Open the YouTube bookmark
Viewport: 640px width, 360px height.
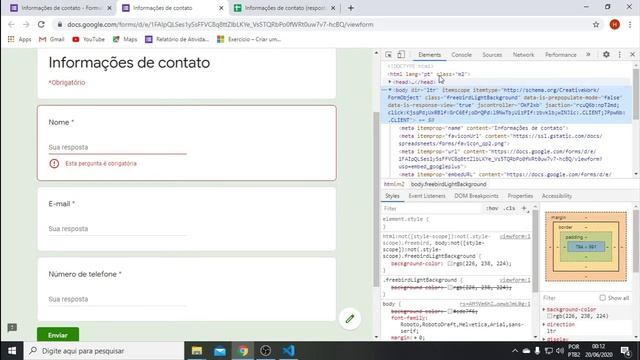tap(89, 39)
